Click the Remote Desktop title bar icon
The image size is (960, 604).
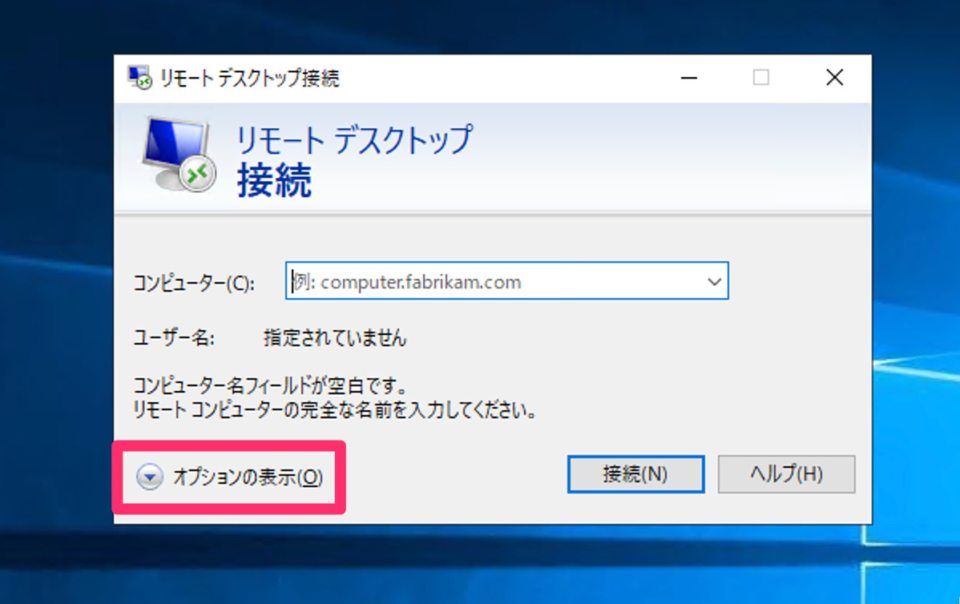click(140, 78)
